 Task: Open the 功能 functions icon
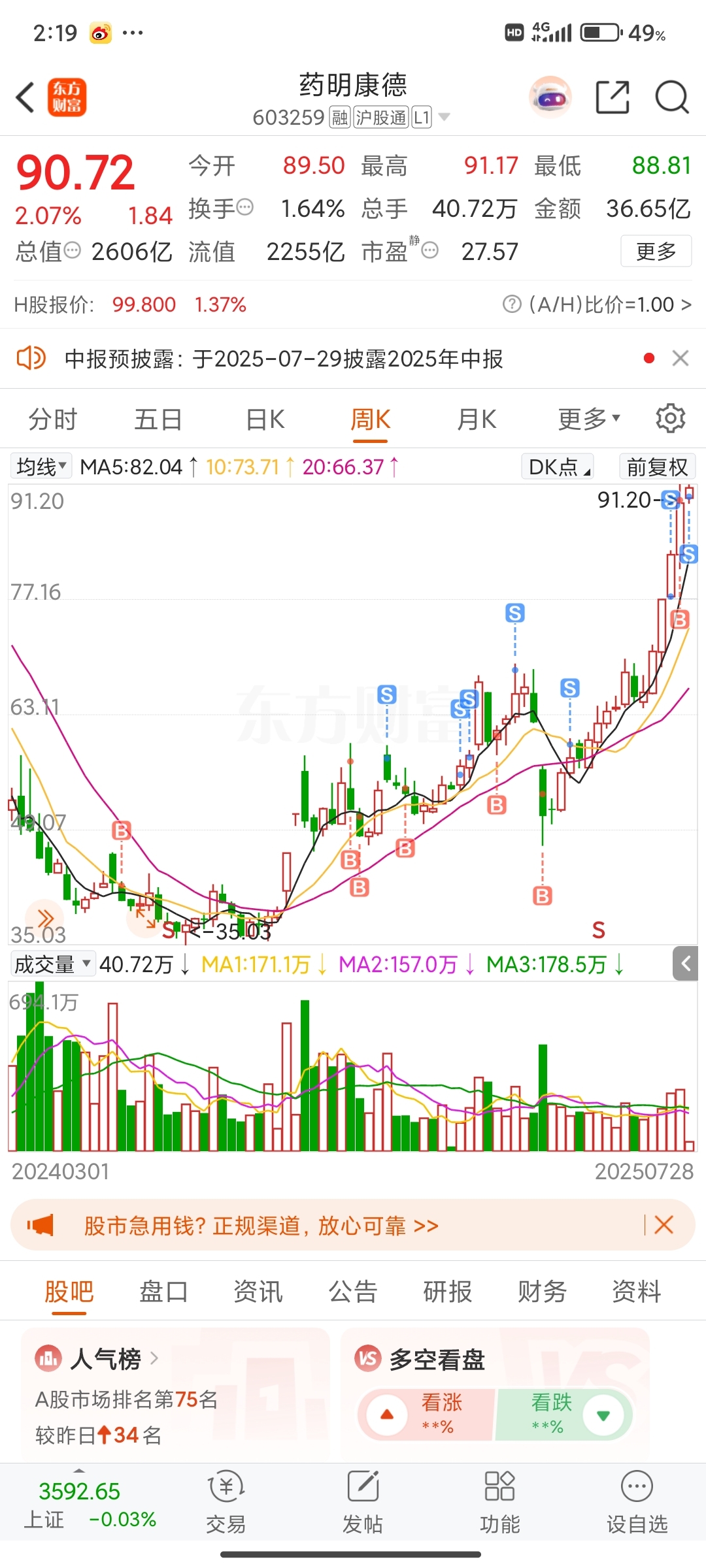(499, 1488)
